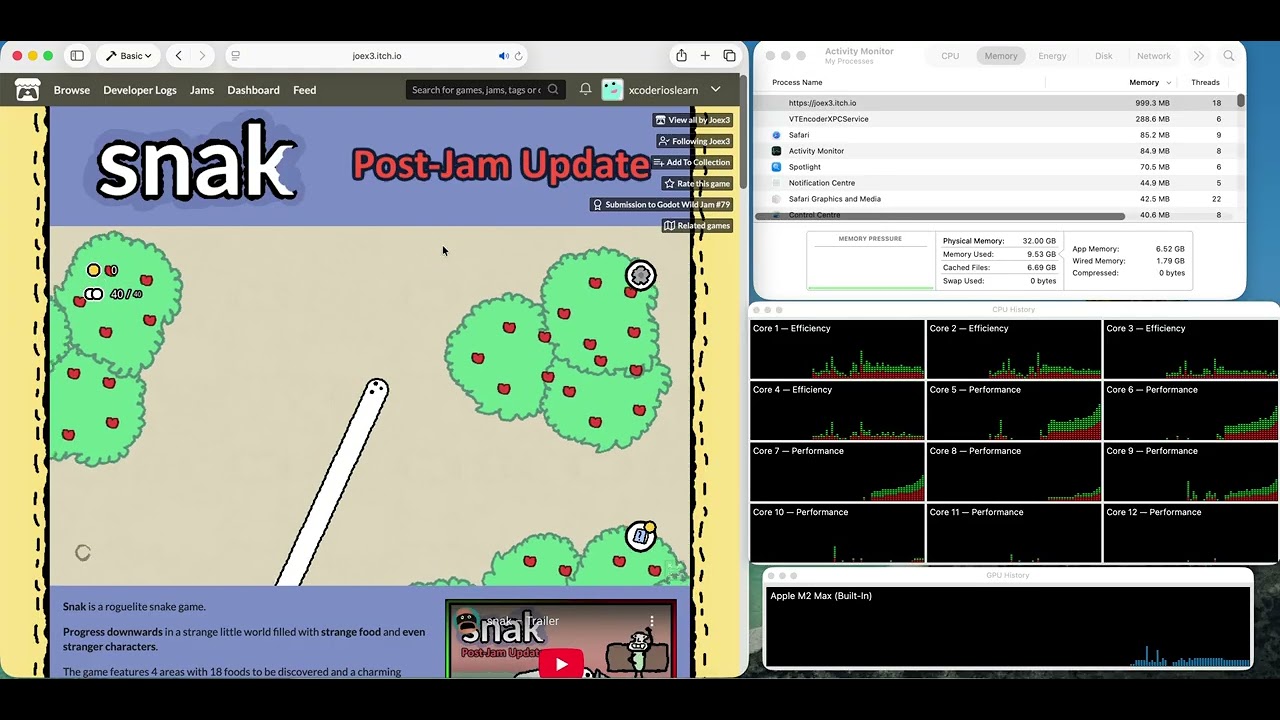This screenshot has width=1280, height=720.
Task: Select the Notification Centre process row
Action: 995,183
